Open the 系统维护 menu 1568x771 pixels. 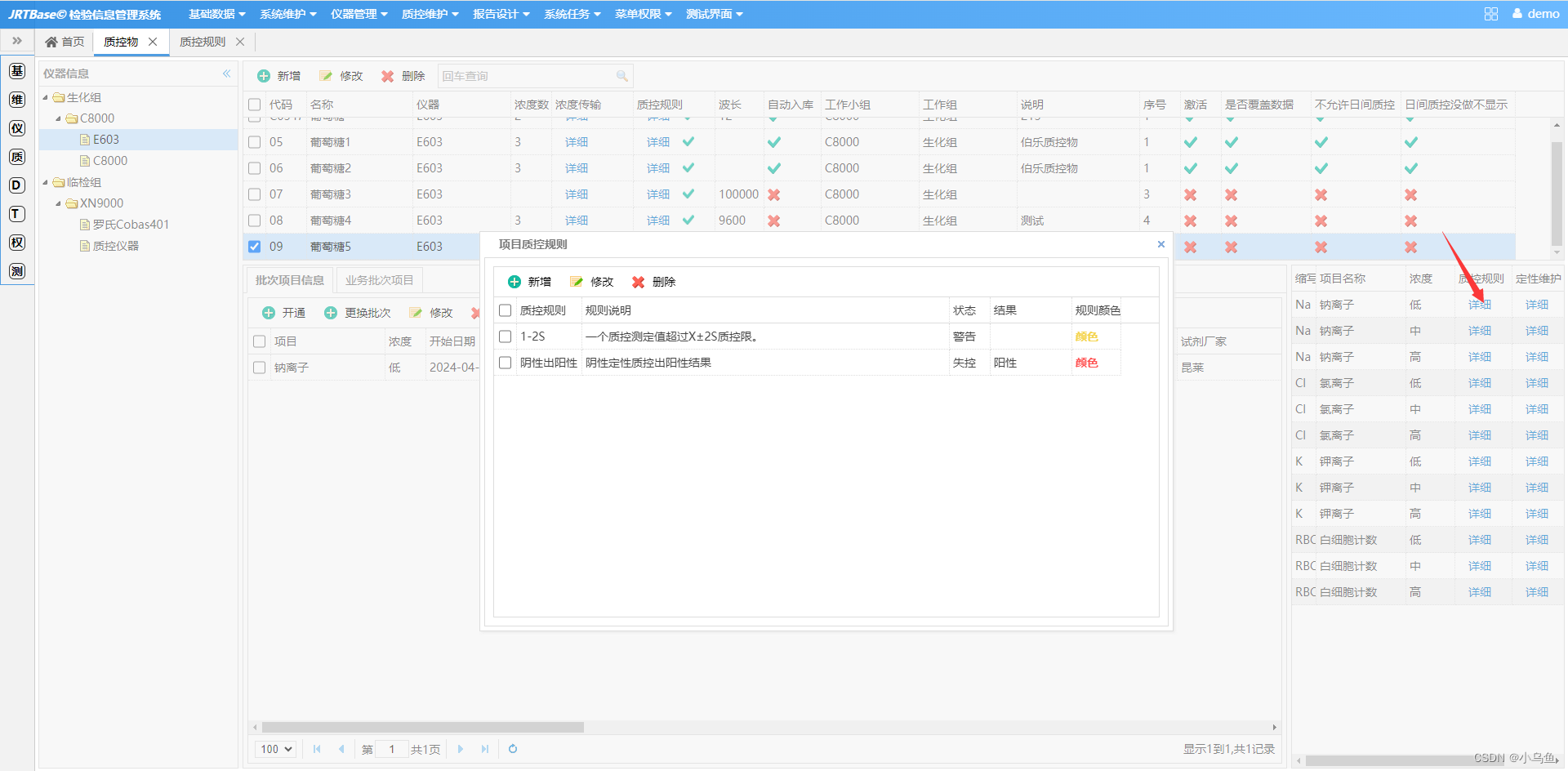pyautogui.click(x=287, y=14)
